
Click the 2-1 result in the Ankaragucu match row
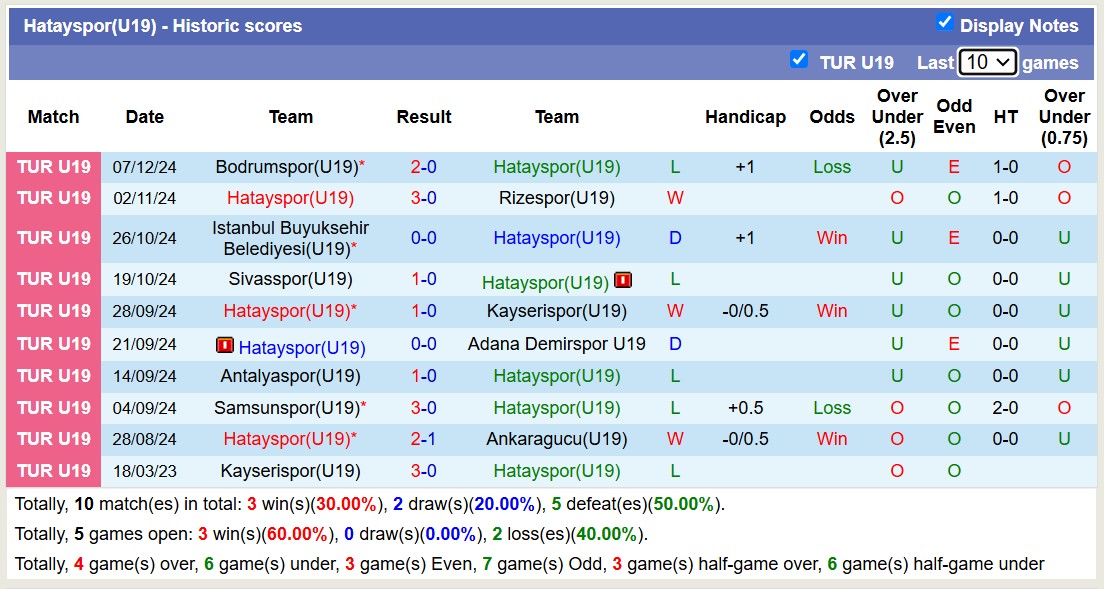point(424,438)
